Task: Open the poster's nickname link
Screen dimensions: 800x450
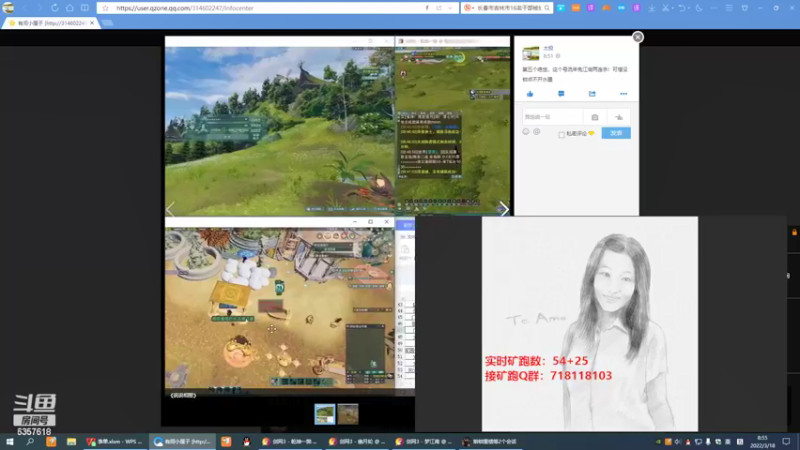Action: pyautogui.click(x=548, y=48)
